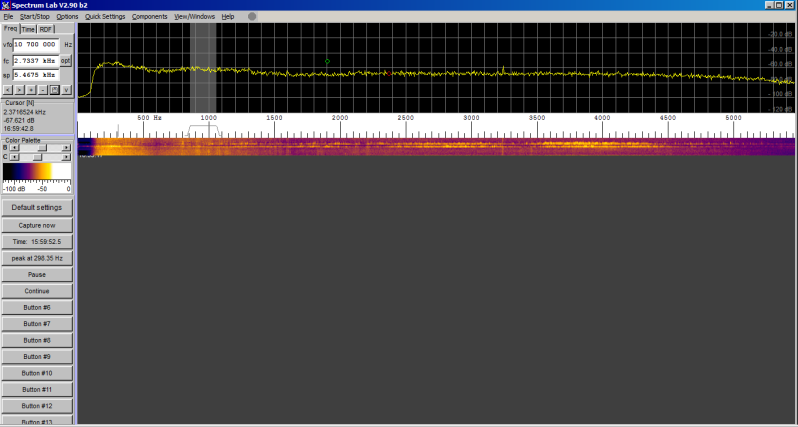Viewport: 798px width, 427px height.
Task: Click 'Button #9'
Action: click(37, 357)
